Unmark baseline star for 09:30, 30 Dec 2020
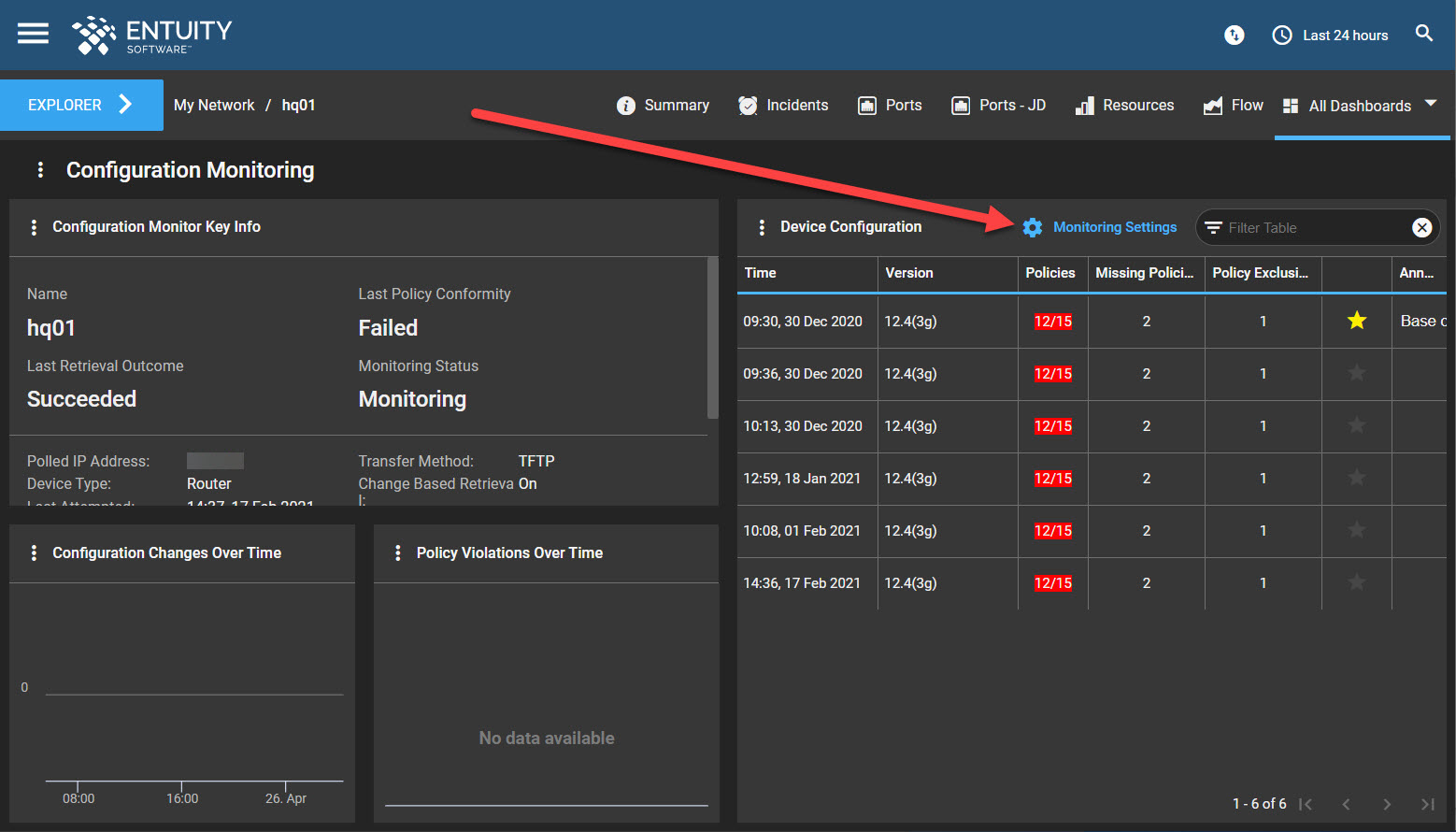This screenshot has width=1456, height=832. pos(1357,321)
